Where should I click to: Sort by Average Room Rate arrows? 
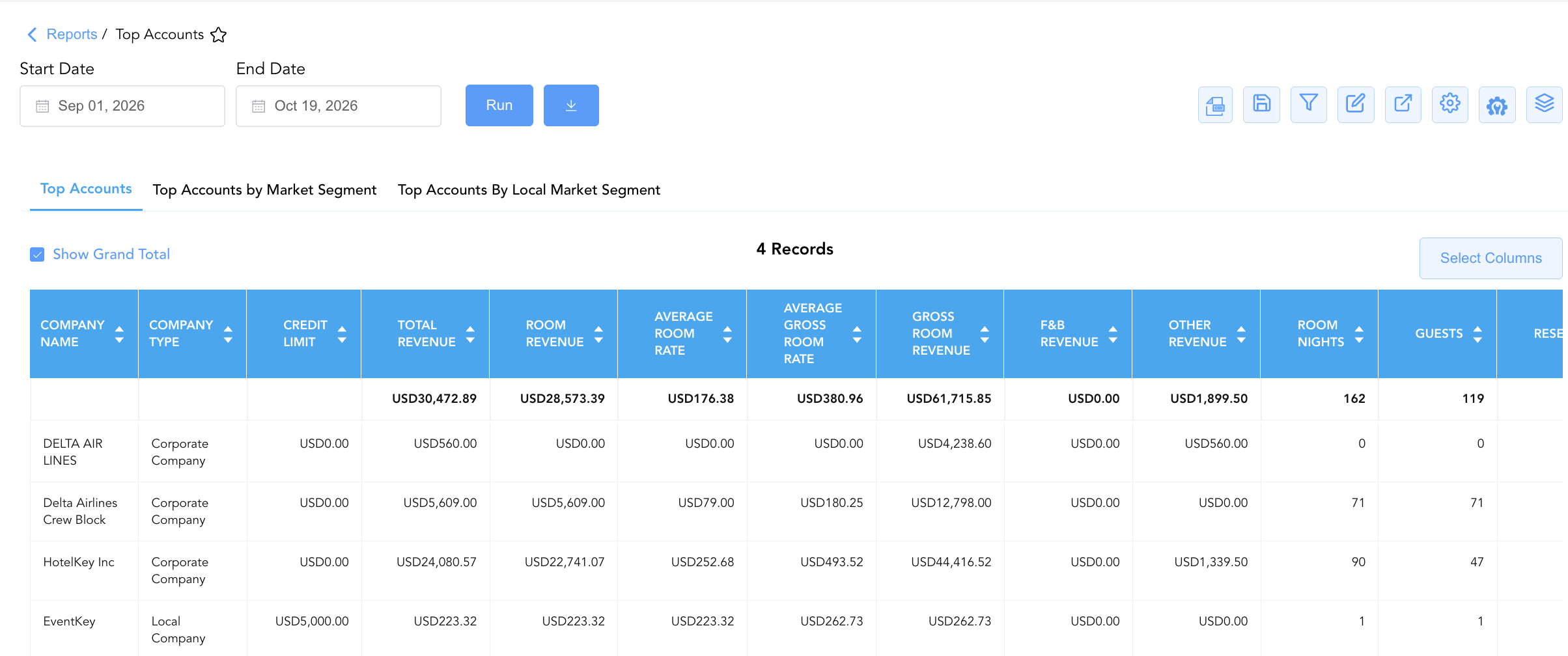click(x=727, y=334)
